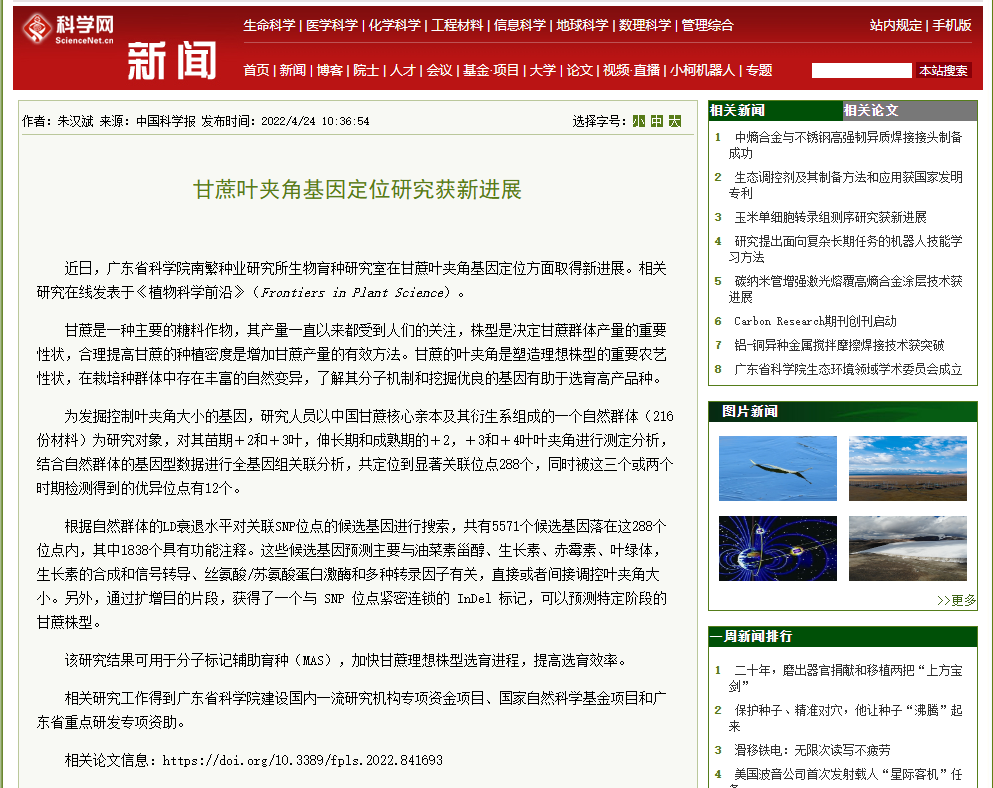993x788 pixels.
Task: Open the 机器人技能学习方法 news link
Action: 845,249
